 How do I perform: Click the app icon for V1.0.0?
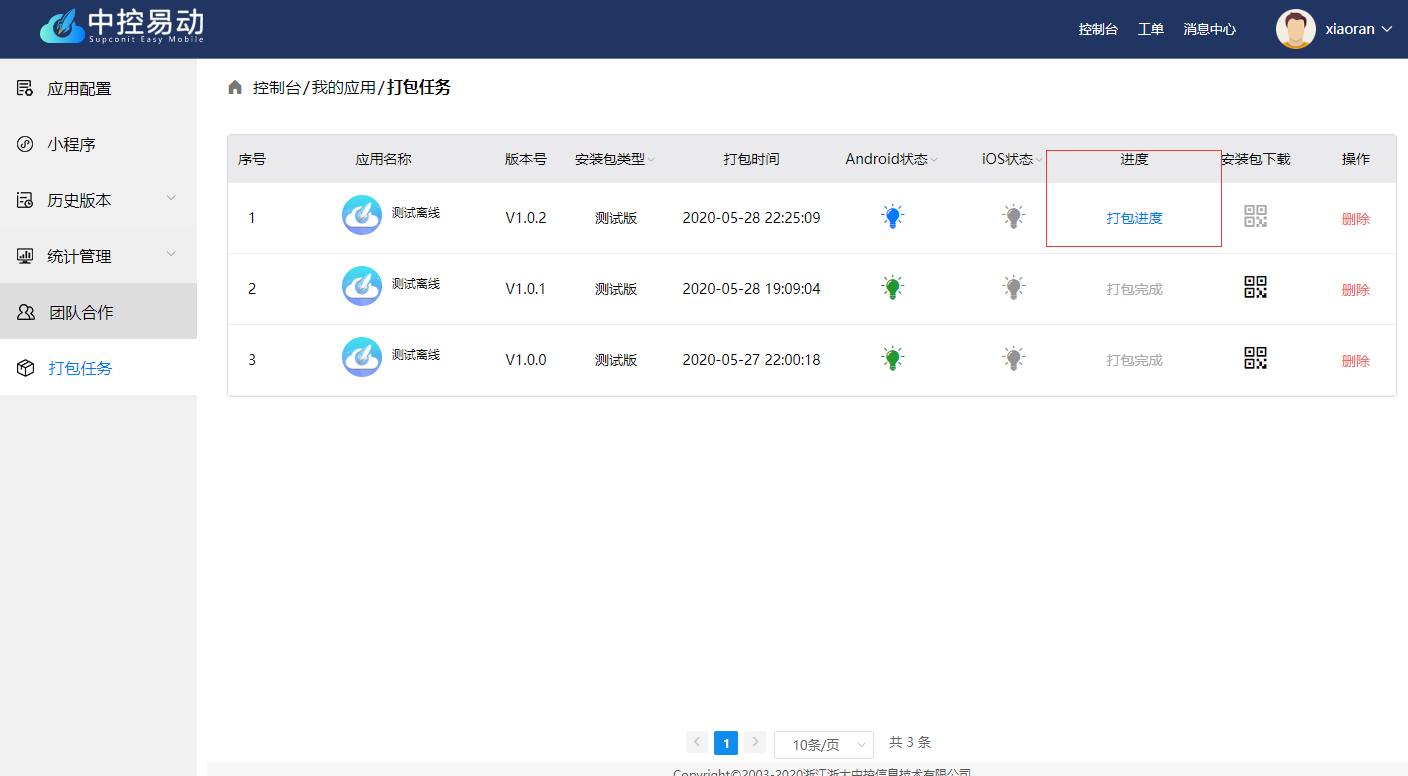362,357
